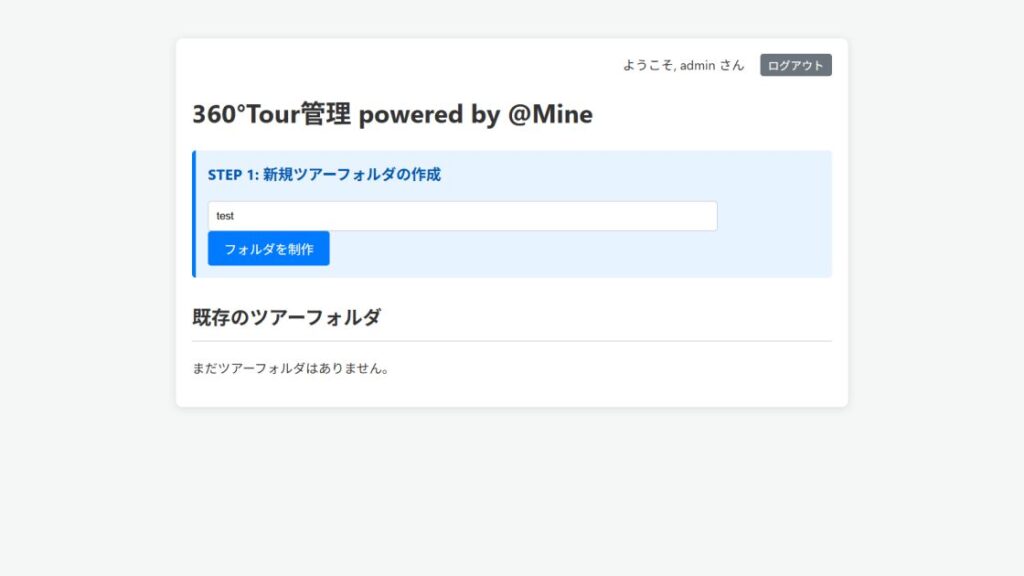Click the "さん" honorific after admin
Screen dimensions: 1024x576
point(732,65)
